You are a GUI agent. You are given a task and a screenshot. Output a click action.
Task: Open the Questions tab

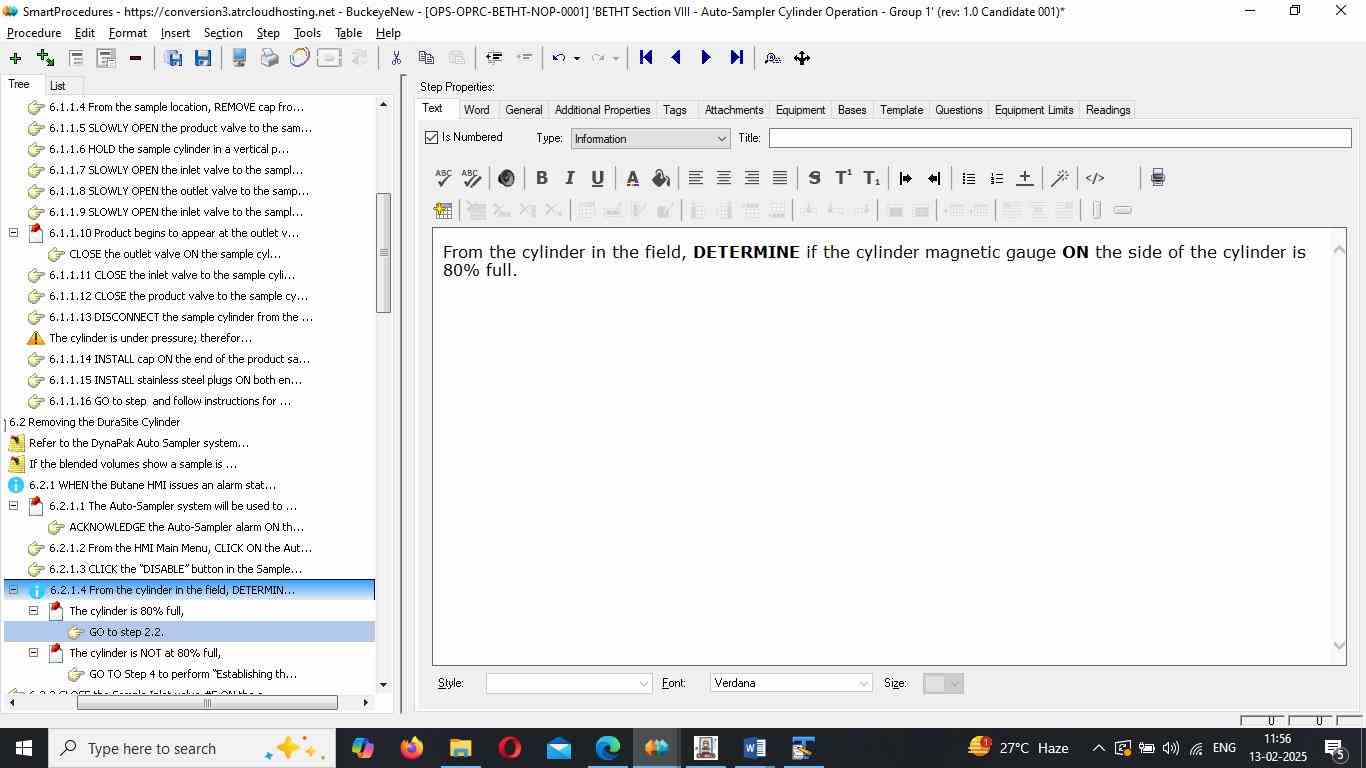(958, 110)
